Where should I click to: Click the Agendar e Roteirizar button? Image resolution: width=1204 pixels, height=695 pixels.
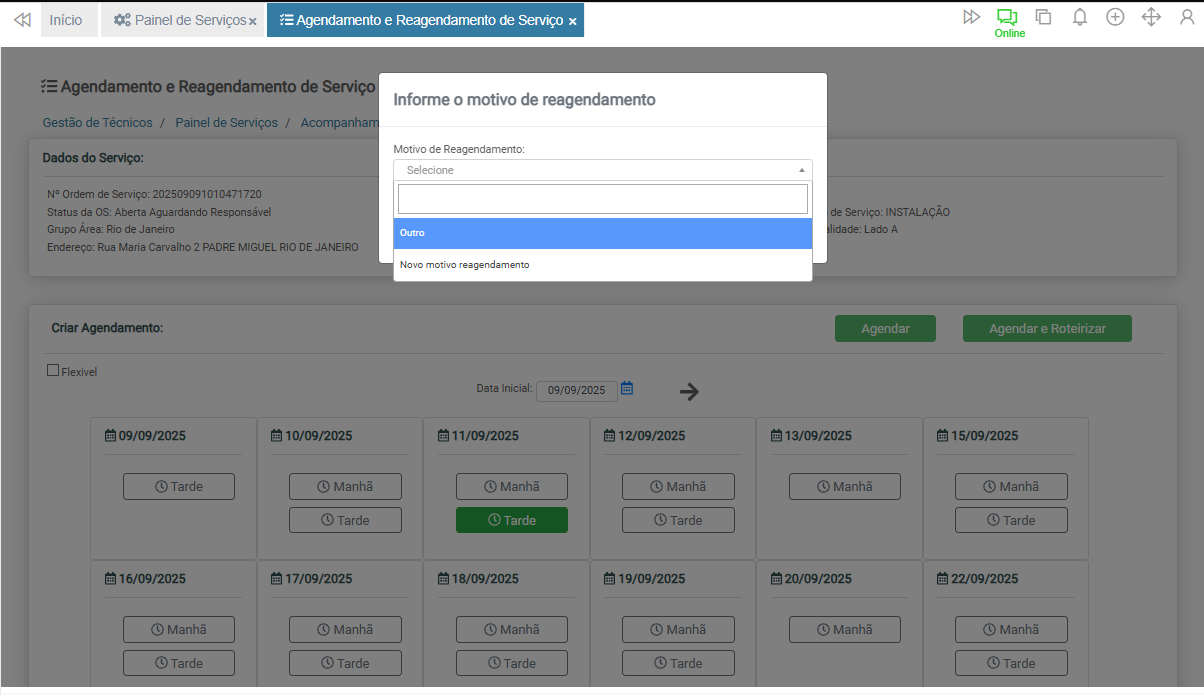pos(1046,328)
